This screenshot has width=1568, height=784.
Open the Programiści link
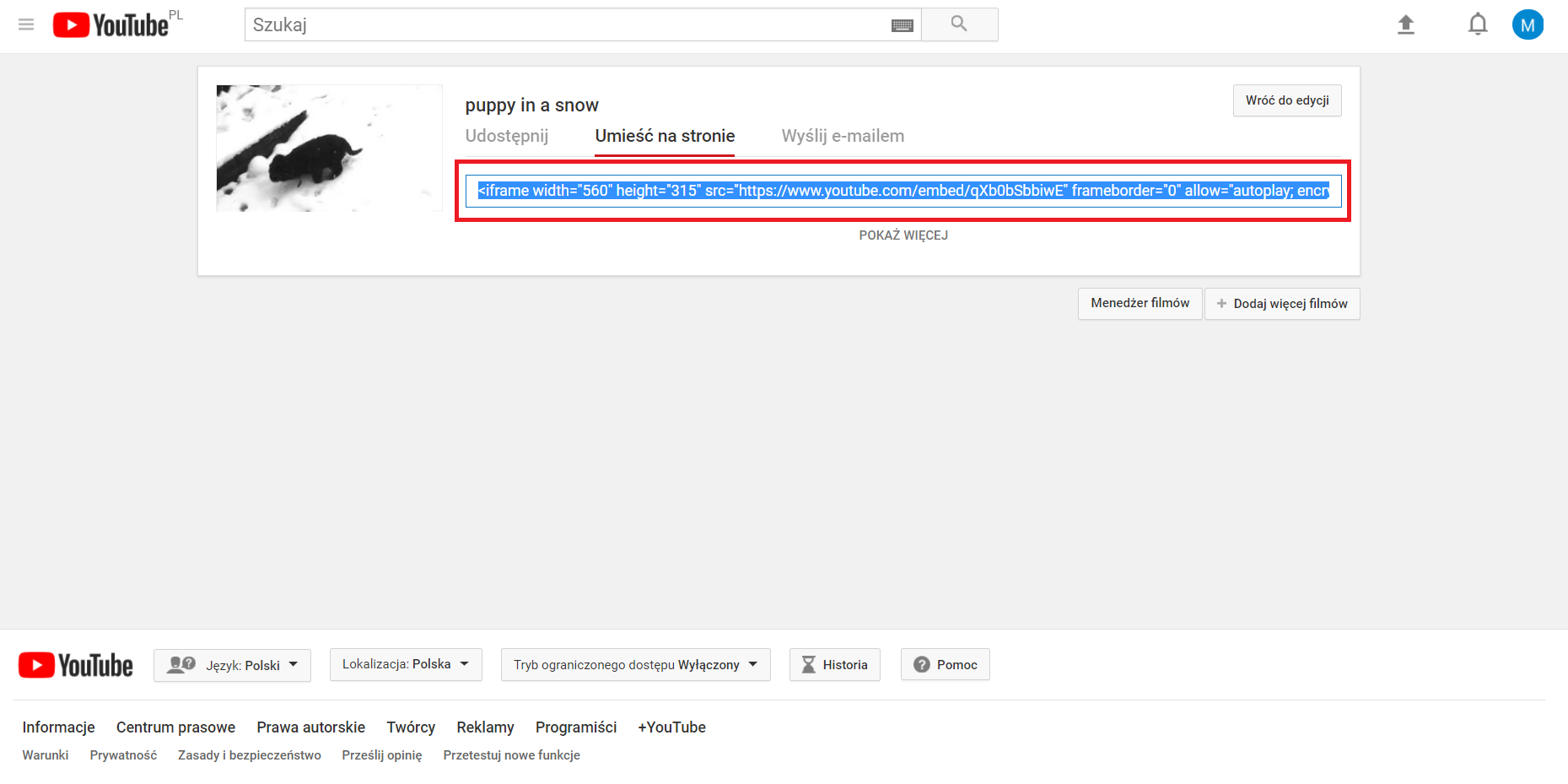(x=576, y=727)
